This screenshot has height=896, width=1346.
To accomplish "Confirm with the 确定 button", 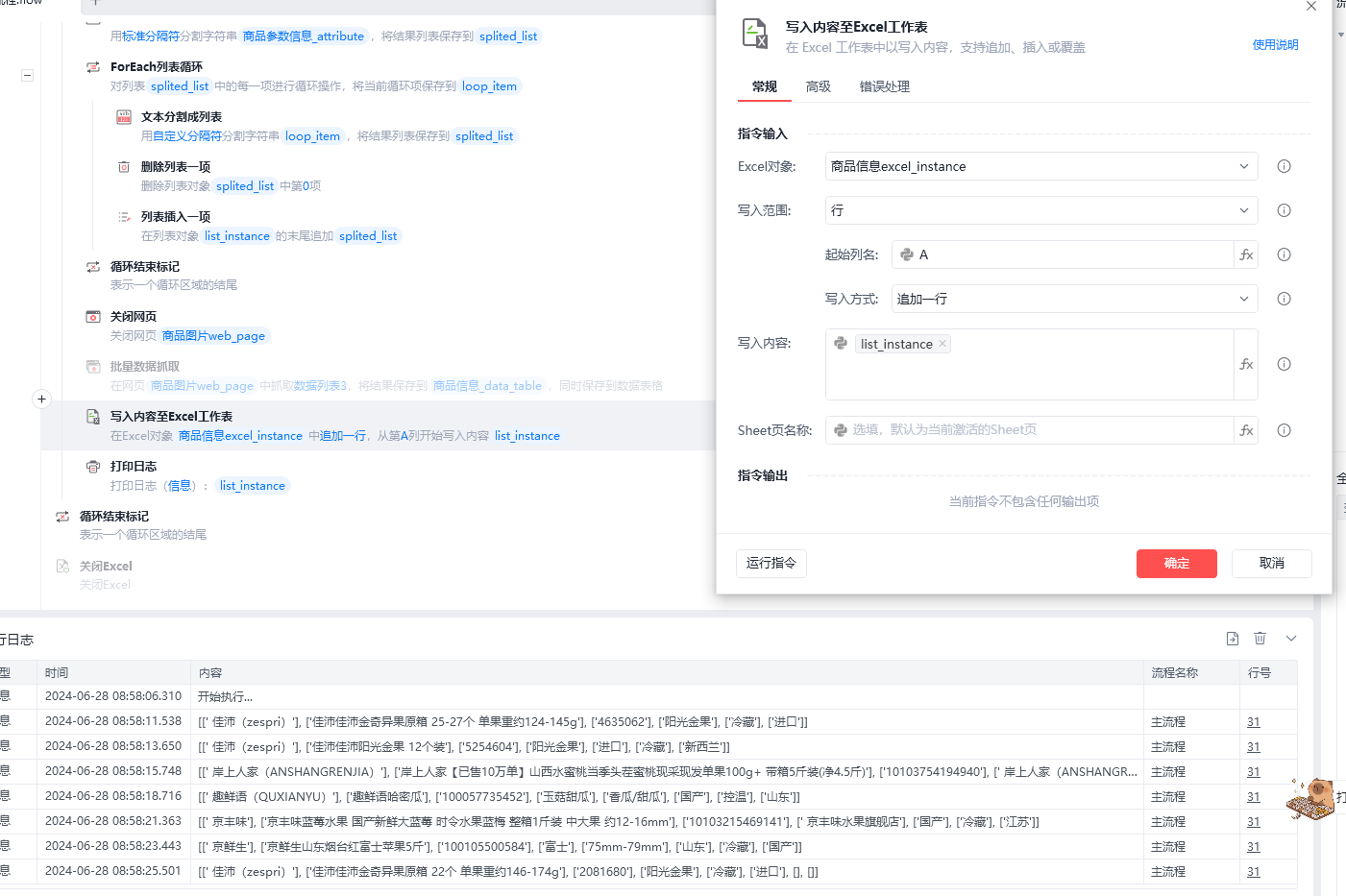I will coord(1177,564).
